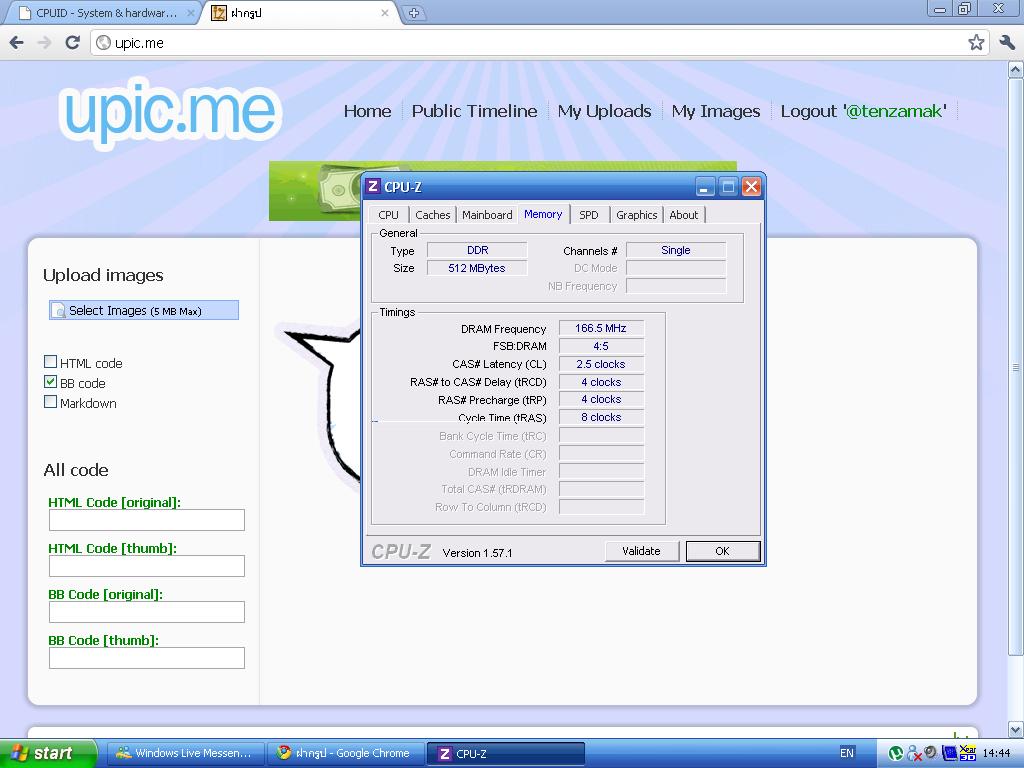This screenshot has width=1024, height=768.
Task: Open Windows Live Messenger from taskbar
Action: pos(184,754)
